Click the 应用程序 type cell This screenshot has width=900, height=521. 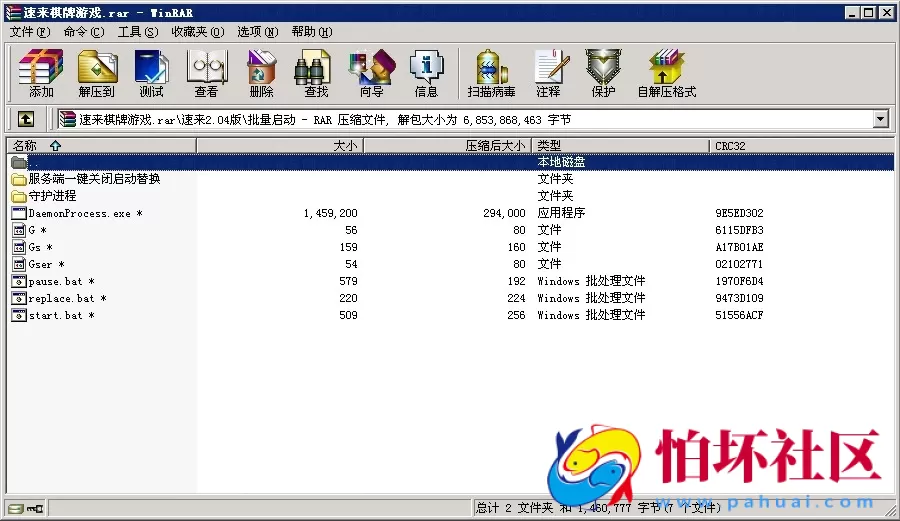(561, 213)
